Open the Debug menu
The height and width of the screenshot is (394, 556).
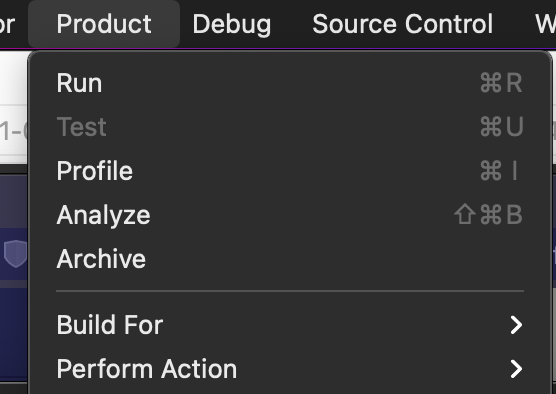(232, 24)
